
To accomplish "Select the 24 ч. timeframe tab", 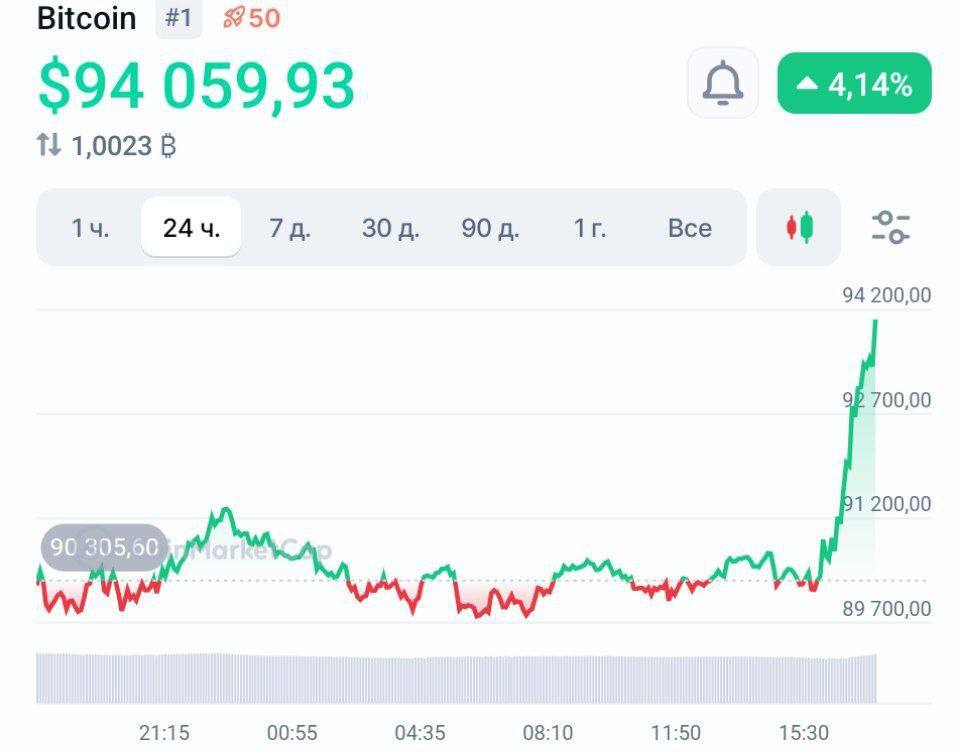I will [191, 228].
